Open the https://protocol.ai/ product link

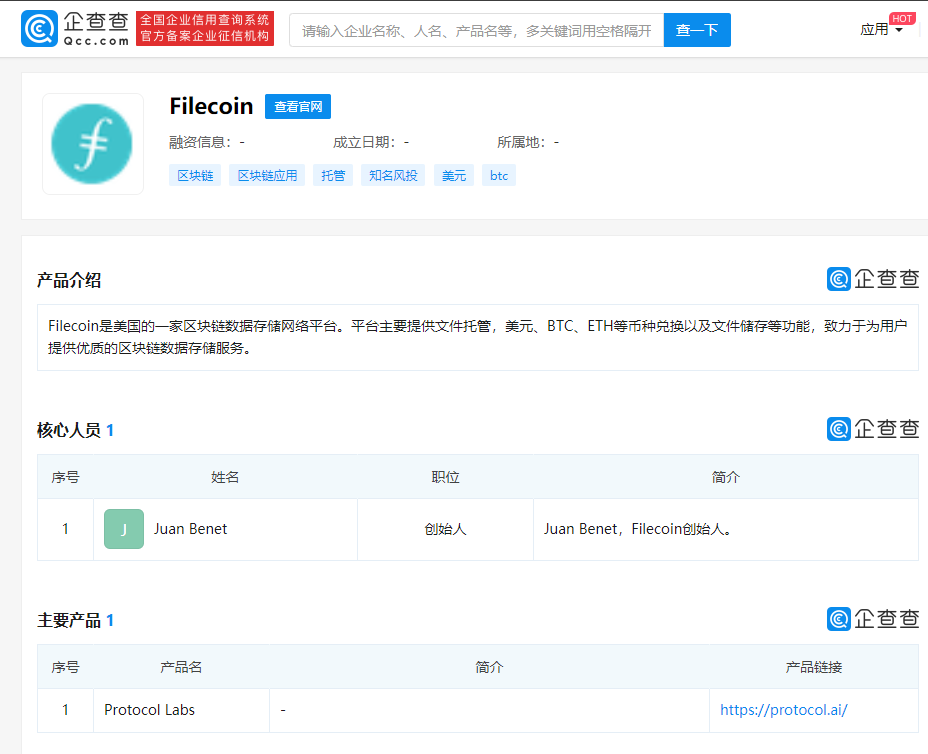pos(784,710)
